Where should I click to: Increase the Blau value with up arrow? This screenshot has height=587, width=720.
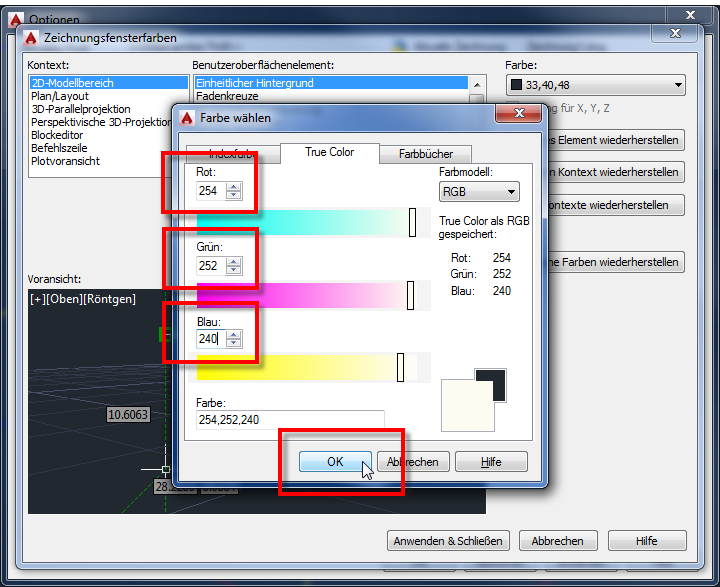234,334
